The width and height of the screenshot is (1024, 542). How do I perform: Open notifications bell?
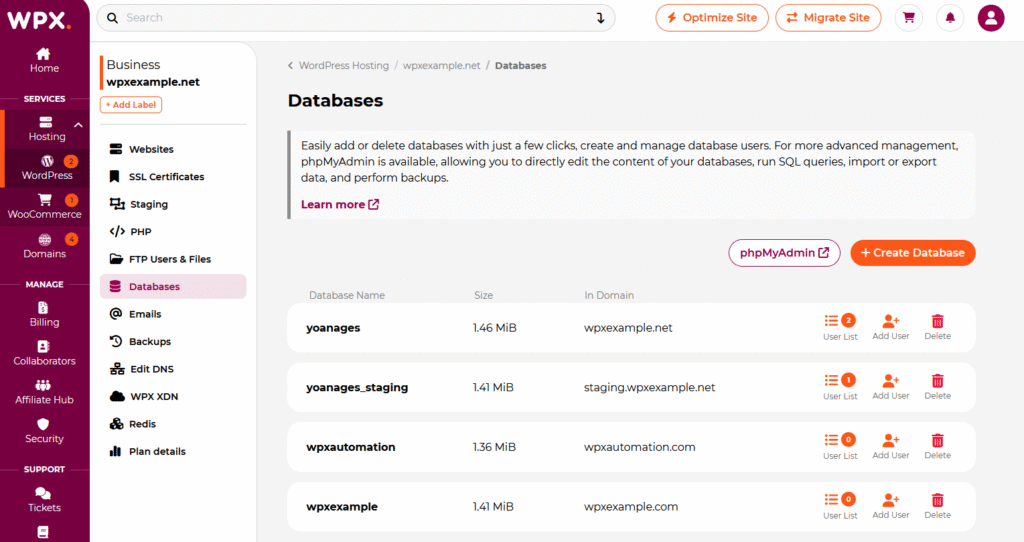950,18
